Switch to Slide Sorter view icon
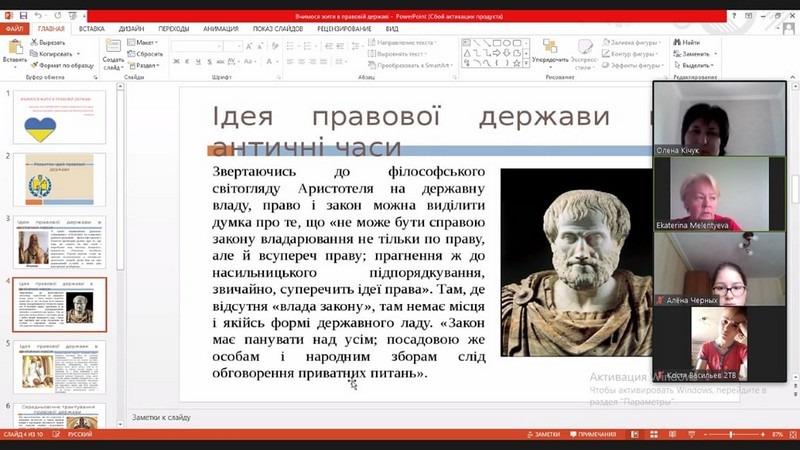Viewport: 800px width, 450px height. [654, 434]
